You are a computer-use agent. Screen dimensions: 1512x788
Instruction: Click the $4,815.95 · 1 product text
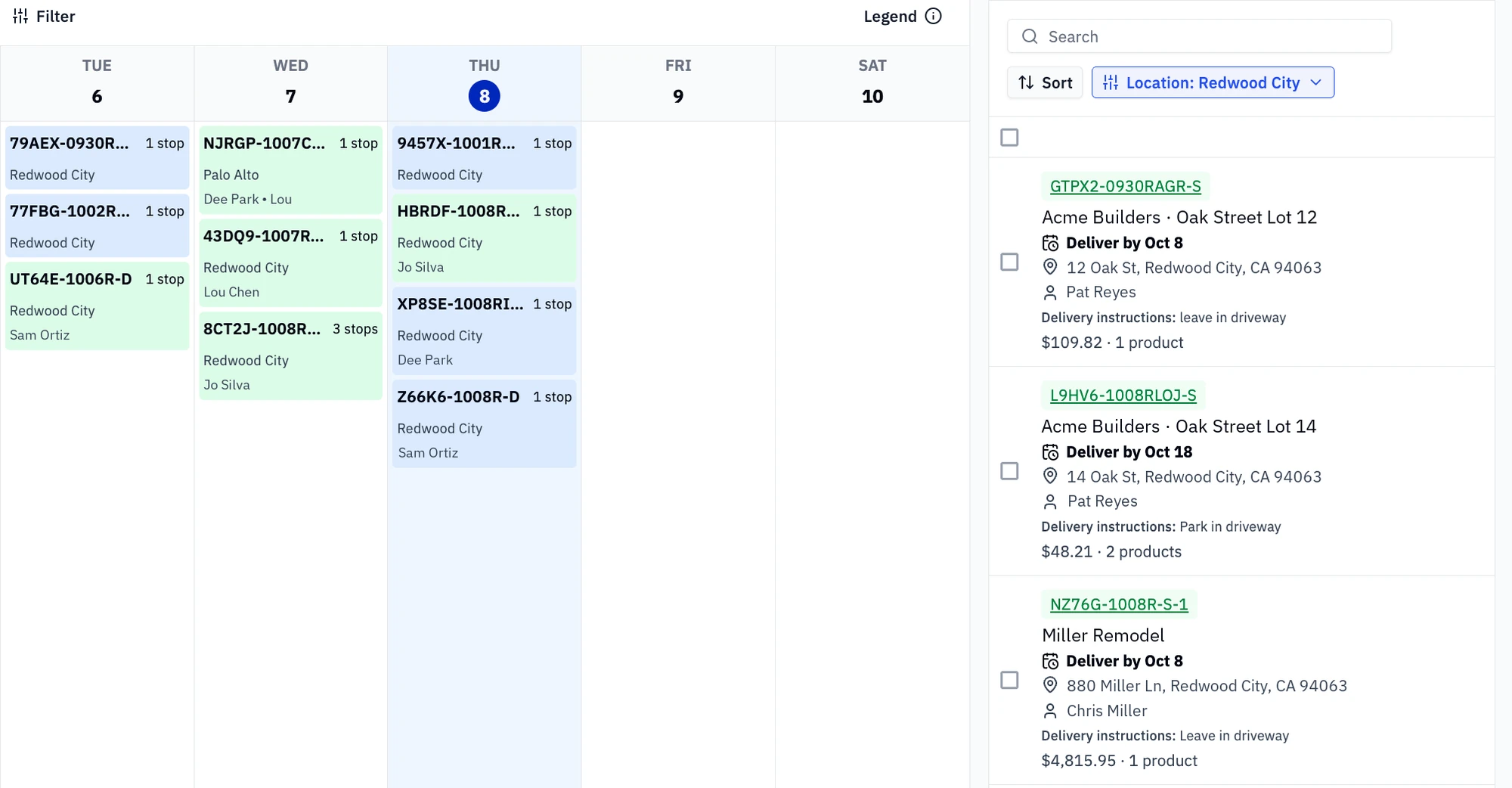(1119, 760)
